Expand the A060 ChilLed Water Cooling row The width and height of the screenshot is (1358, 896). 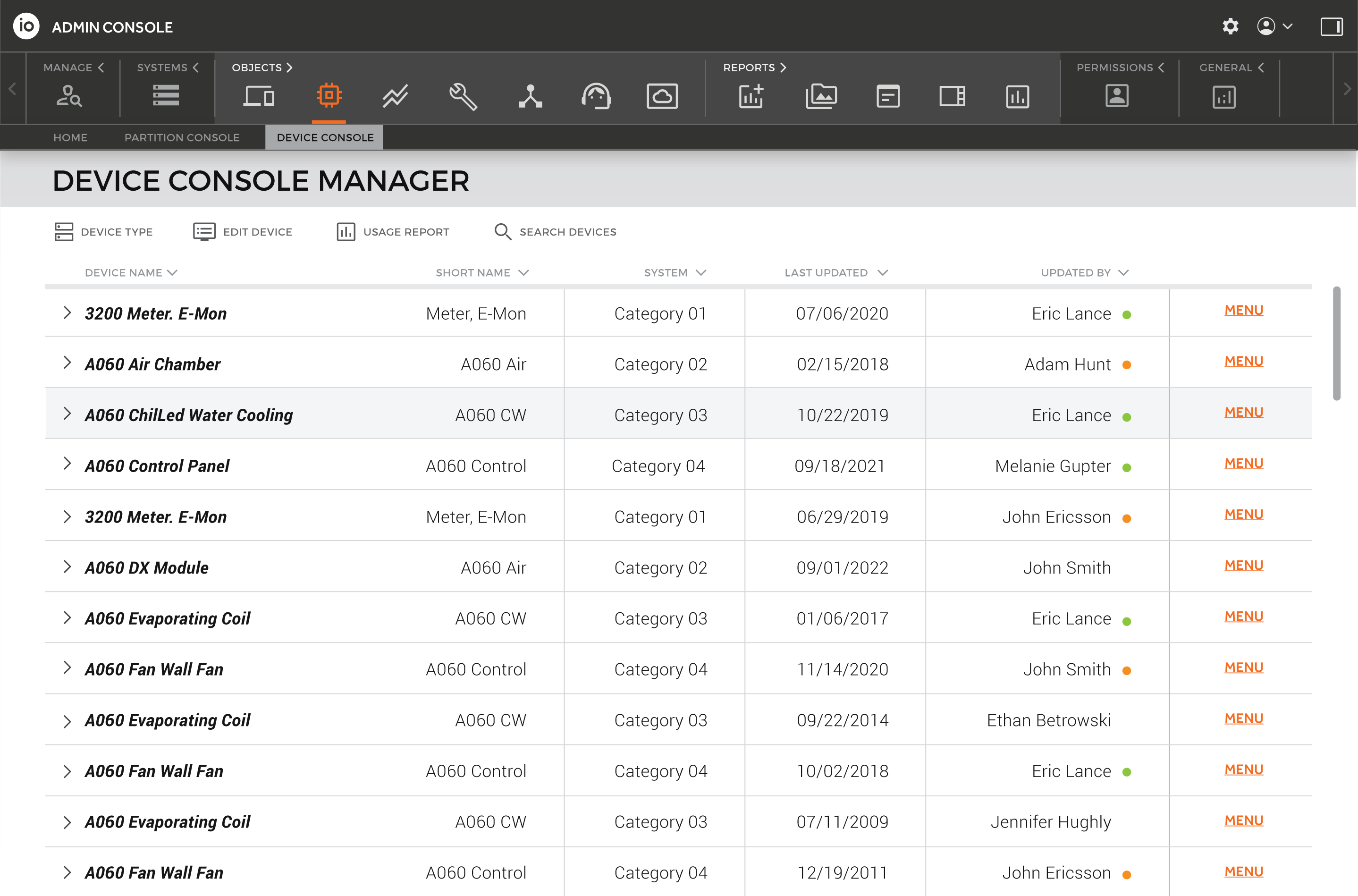point(67,413)
